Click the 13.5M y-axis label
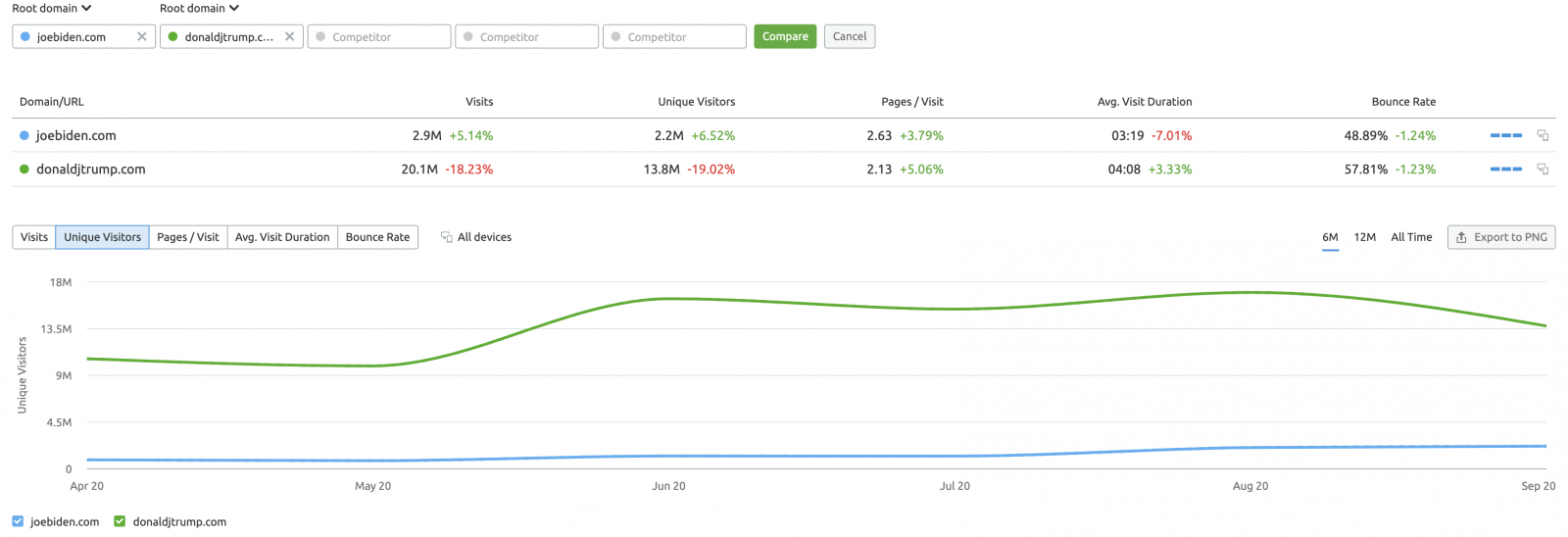Viewport: 1568px width, 537px height. pos(56,329)
